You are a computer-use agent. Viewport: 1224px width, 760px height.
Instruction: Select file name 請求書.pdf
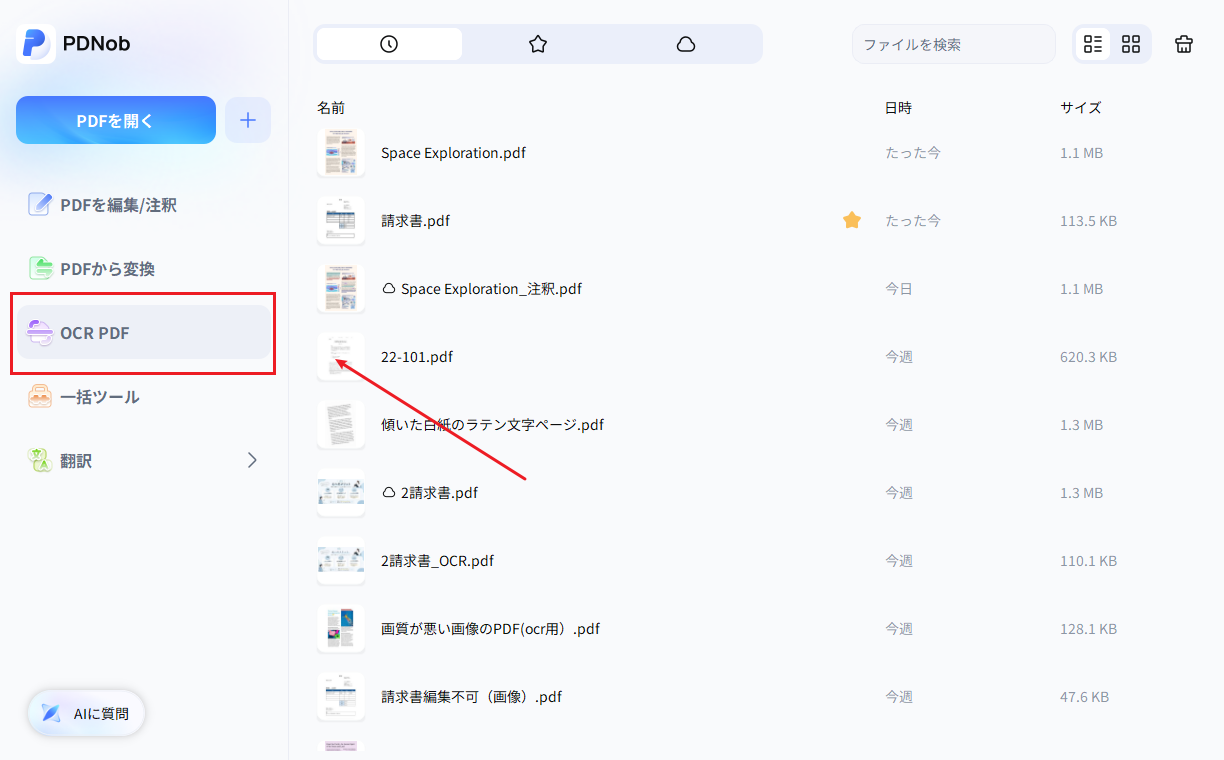point(415,221)
